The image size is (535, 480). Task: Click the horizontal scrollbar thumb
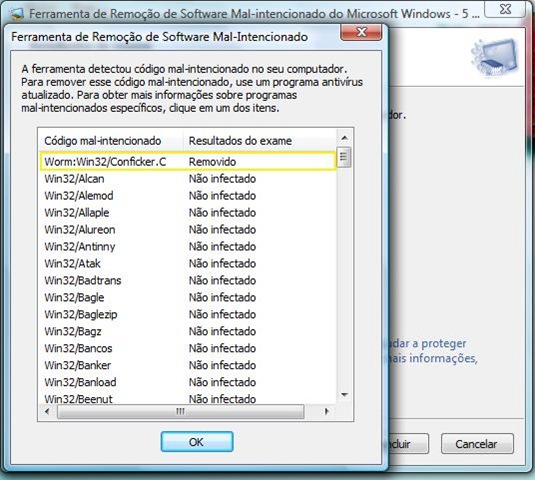point(180,411)
